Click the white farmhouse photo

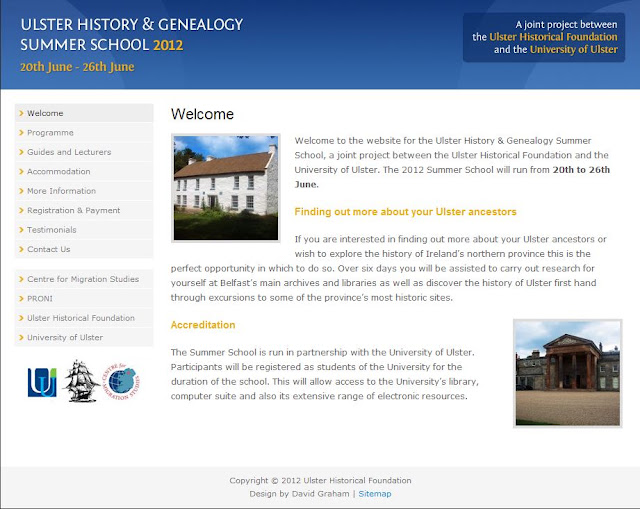point(226,188)
